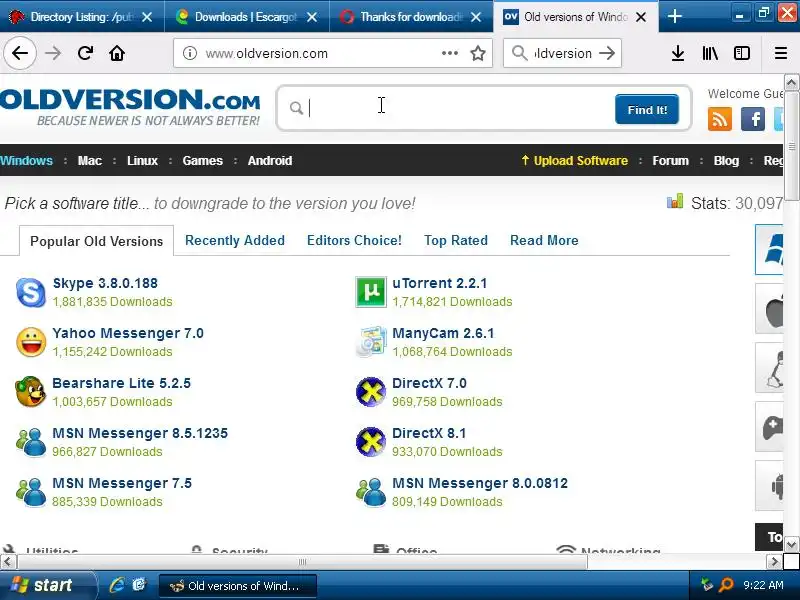
Task: Open the Downloads arrow icon in toolbar
Action: 678,53
